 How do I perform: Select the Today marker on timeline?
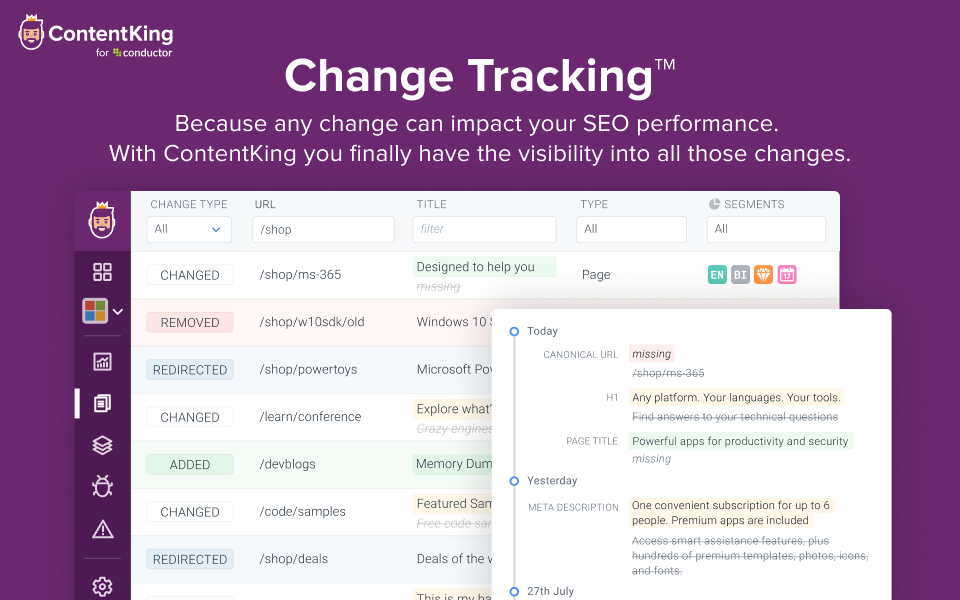514,331
